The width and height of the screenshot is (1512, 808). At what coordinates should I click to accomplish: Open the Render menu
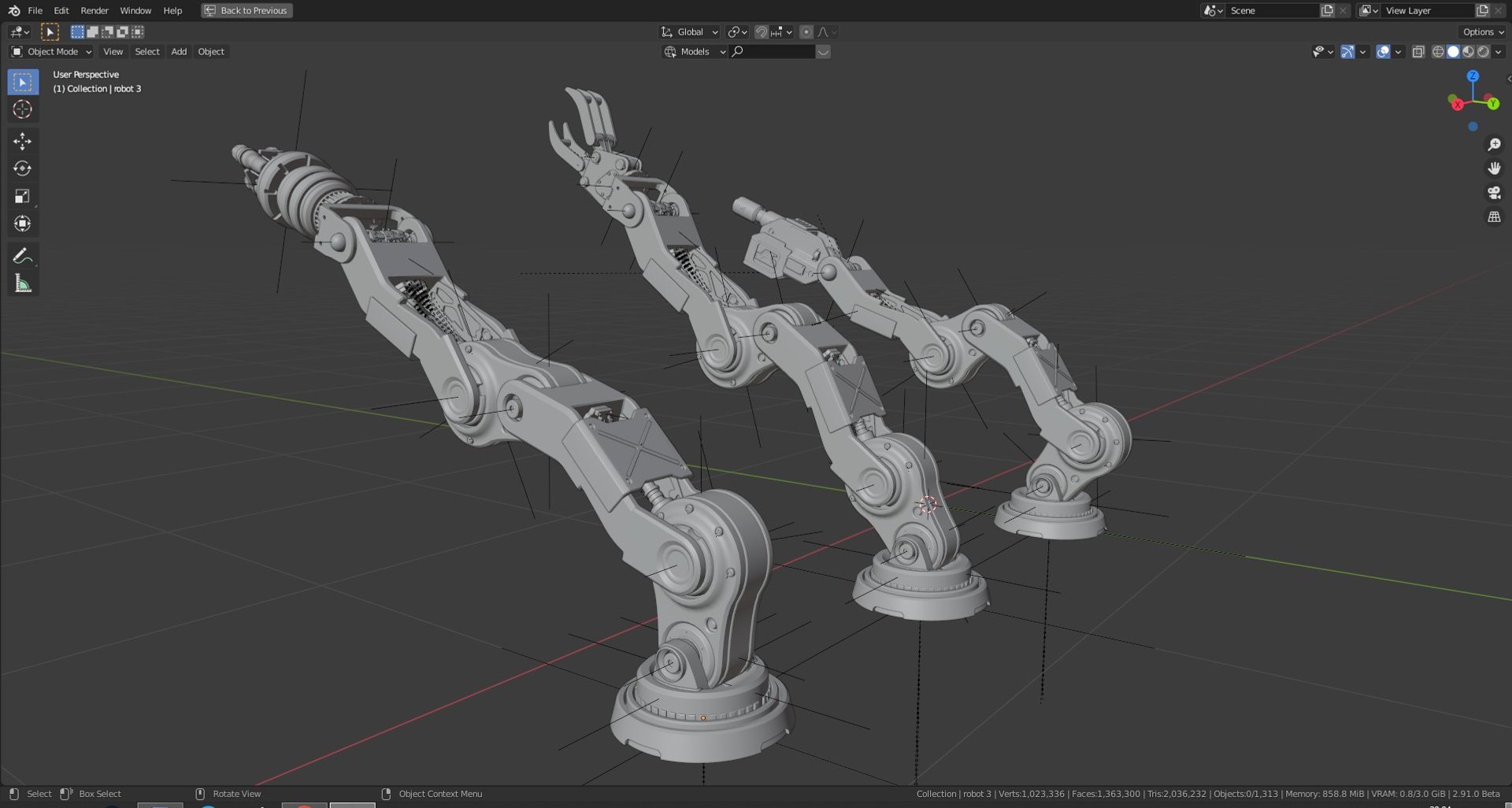point(94,10)
